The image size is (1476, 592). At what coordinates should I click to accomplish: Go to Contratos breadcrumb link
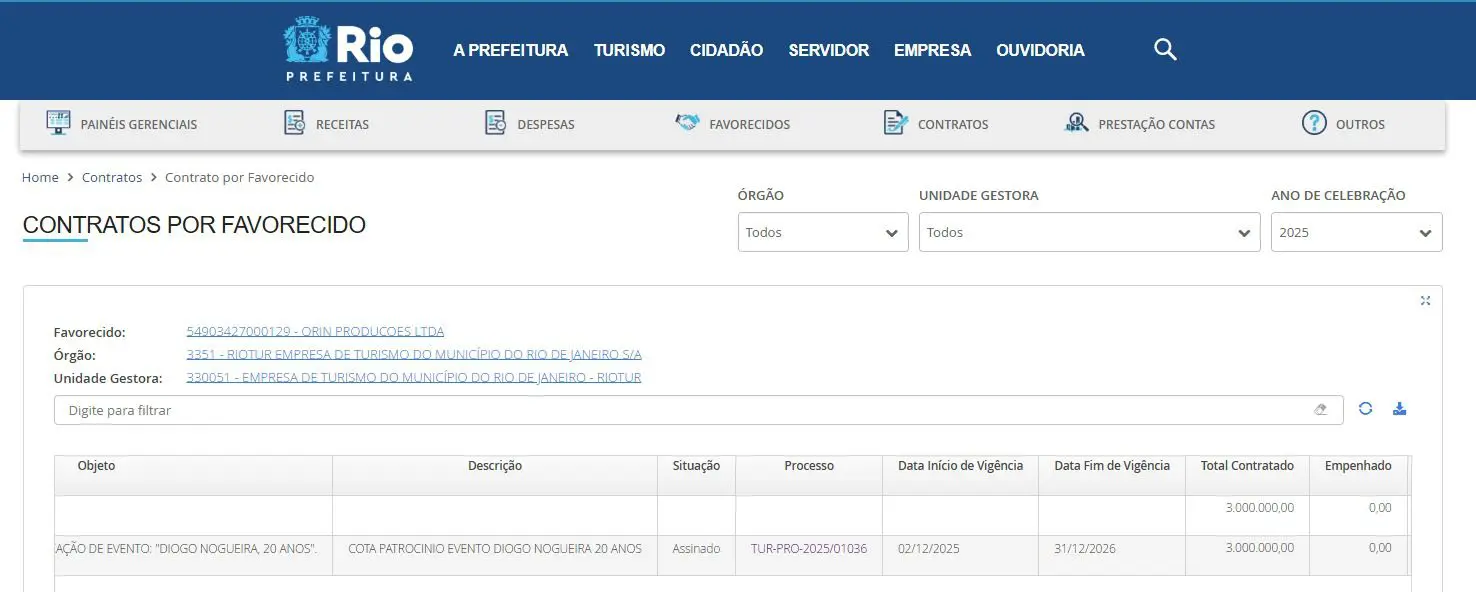tap(112, 177)
